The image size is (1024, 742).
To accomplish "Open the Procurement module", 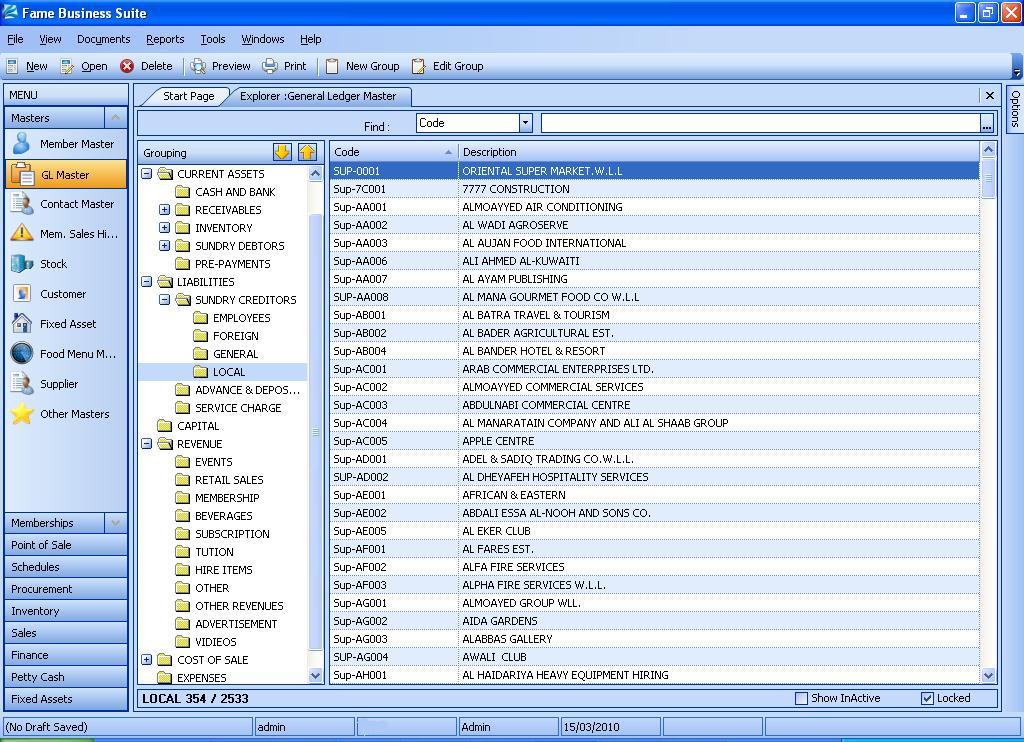I will tap(66, 589).
